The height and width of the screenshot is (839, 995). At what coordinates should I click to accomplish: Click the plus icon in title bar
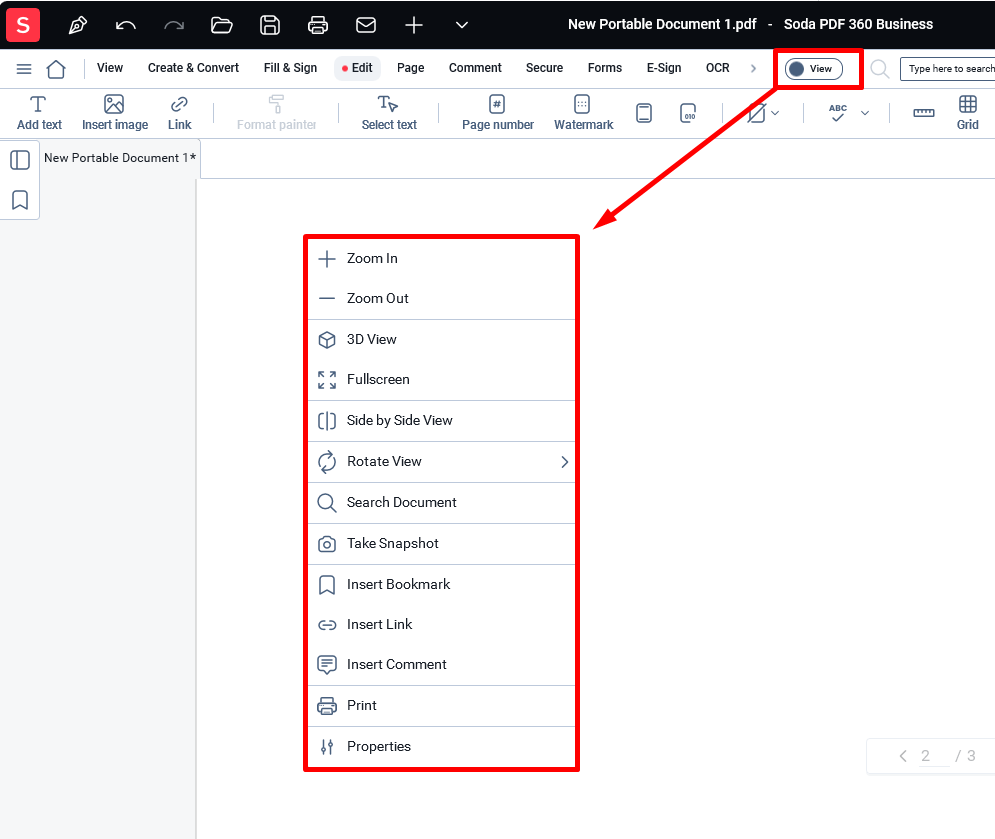414,25
